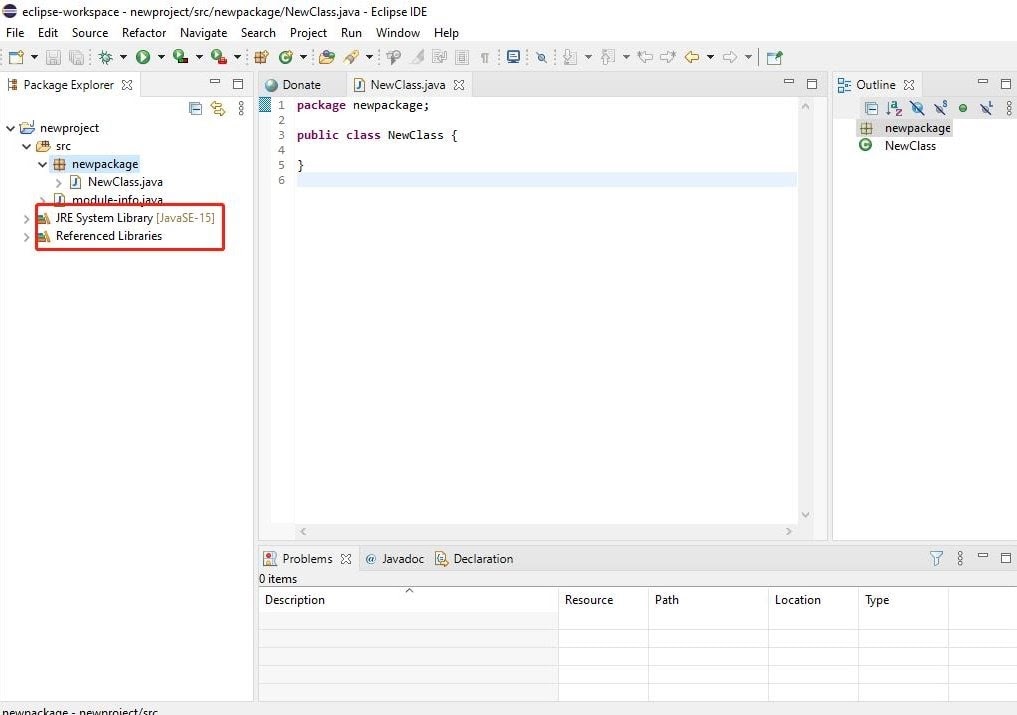
Task: Collapse all in Package Explorer
Action: coord(196,108)
